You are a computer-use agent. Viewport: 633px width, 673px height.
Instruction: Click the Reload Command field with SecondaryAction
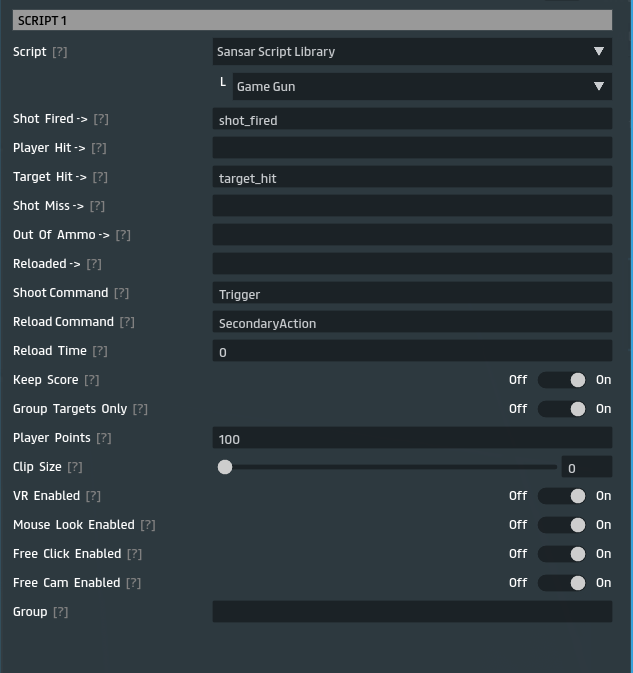[412, 322]
